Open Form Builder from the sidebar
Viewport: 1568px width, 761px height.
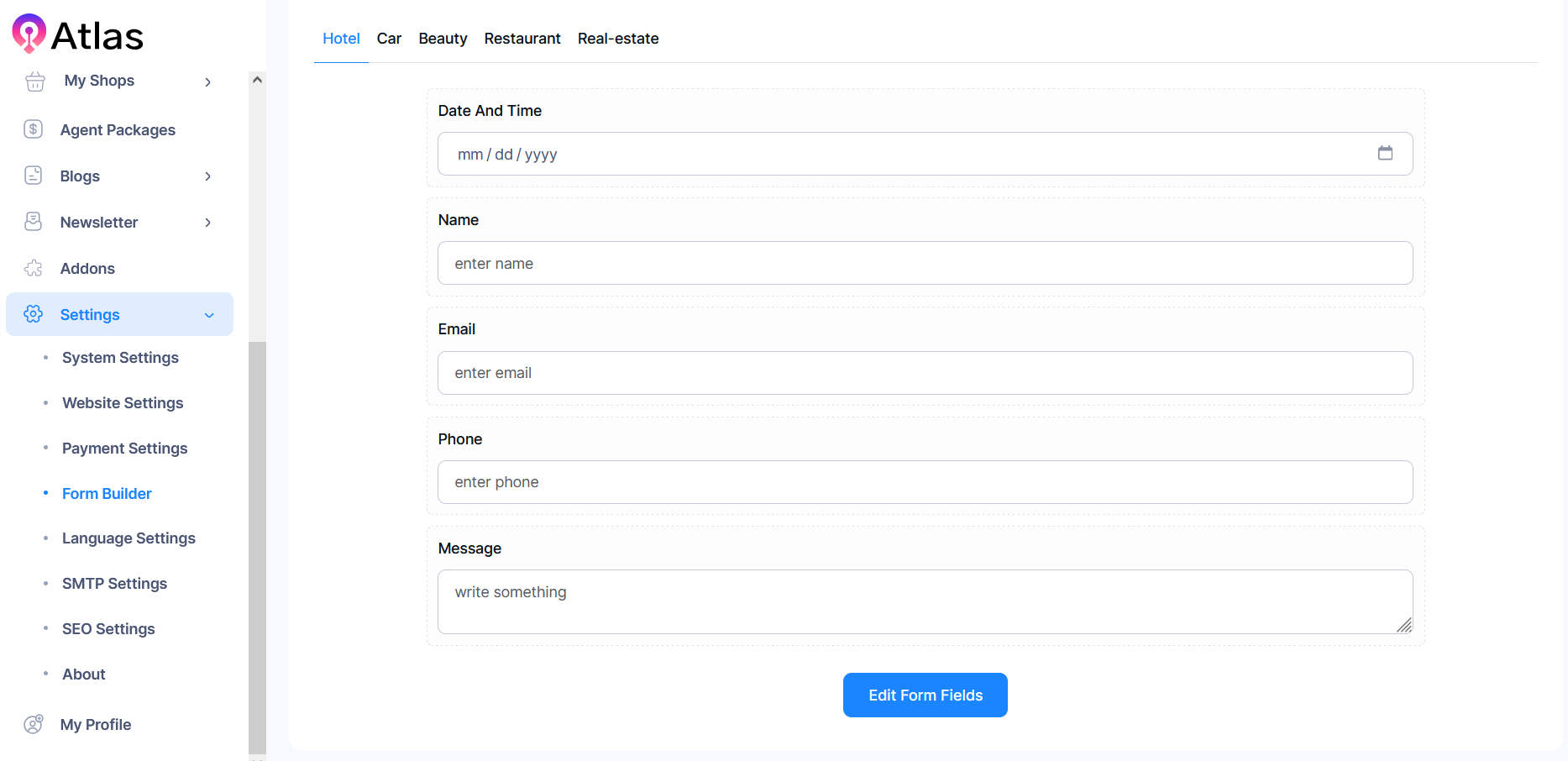pyautogui.click(x=107, y=493)
